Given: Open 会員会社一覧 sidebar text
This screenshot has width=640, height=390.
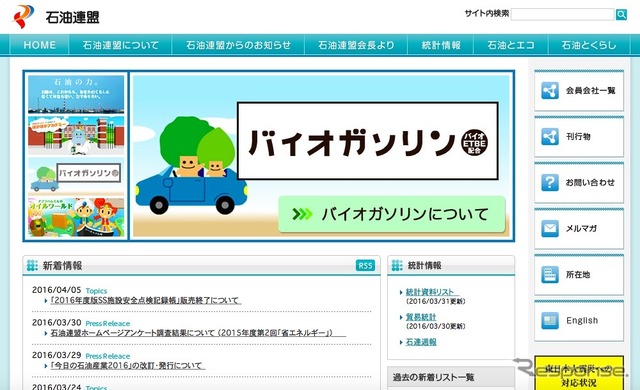Looking at the screenshot, I should [590, 91].
